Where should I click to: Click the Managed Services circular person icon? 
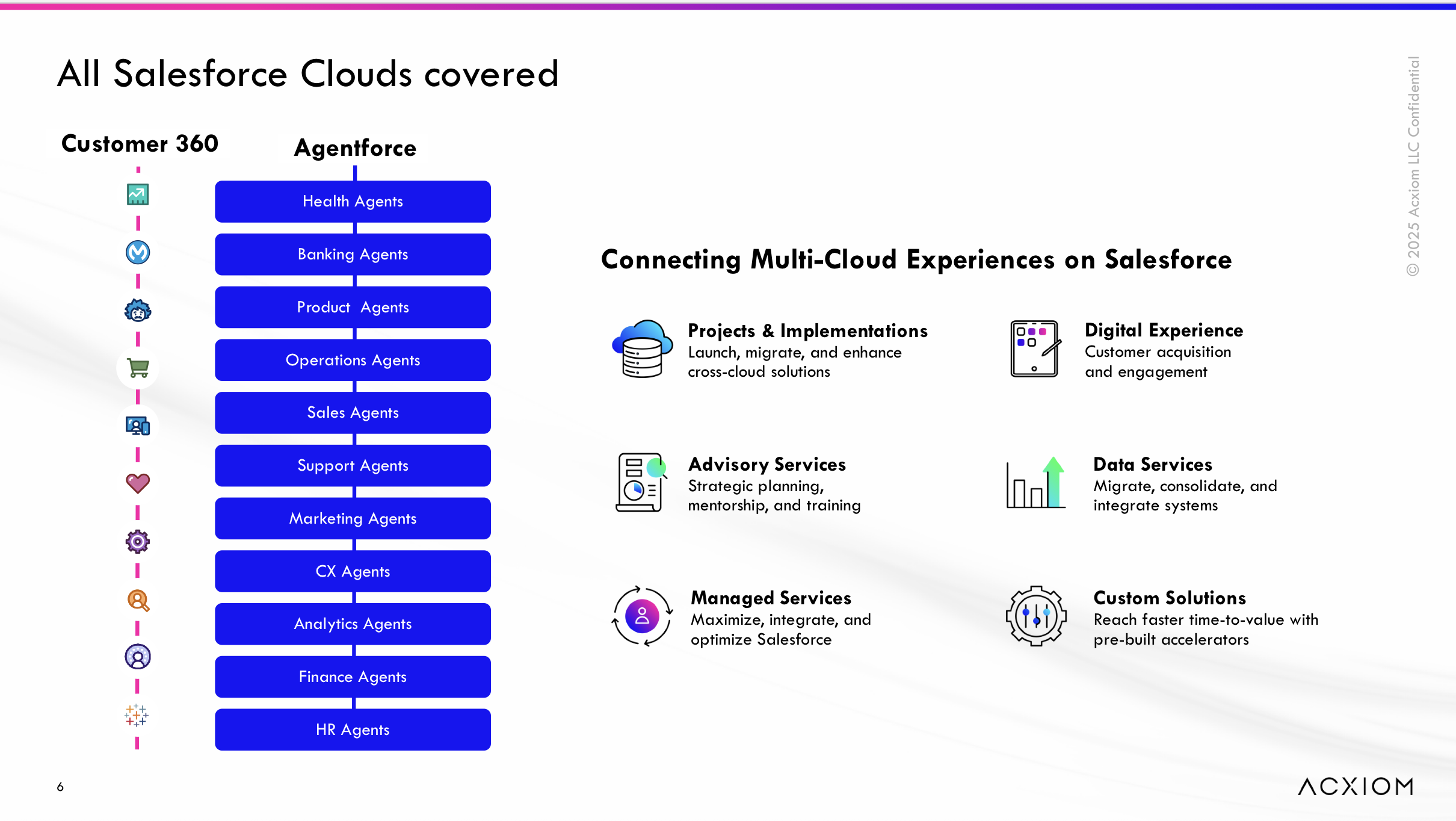tap(642, 616)
